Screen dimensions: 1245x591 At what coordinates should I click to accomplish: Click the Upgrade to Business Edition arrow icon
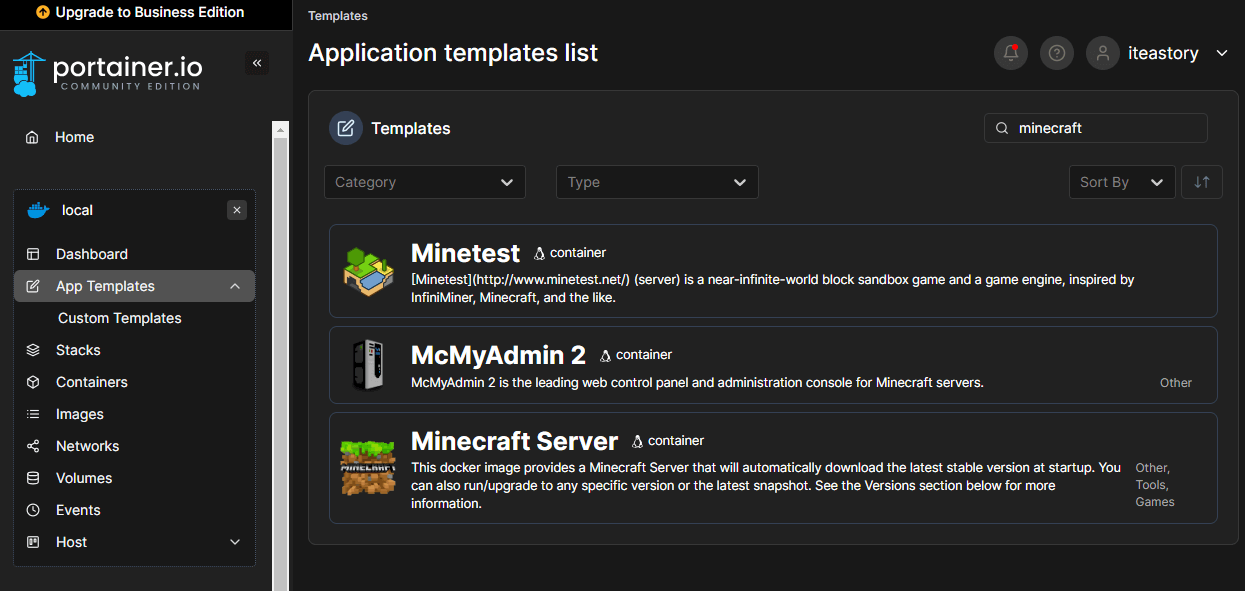click(x=42, y=13)
